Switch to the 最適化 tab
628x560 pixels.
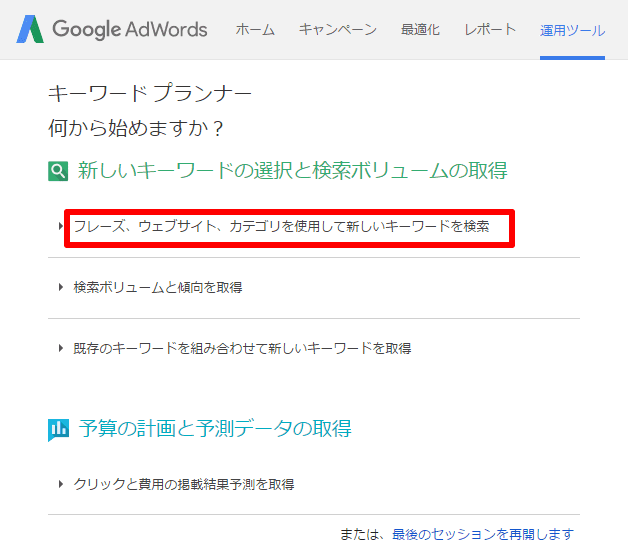[420, 30]
